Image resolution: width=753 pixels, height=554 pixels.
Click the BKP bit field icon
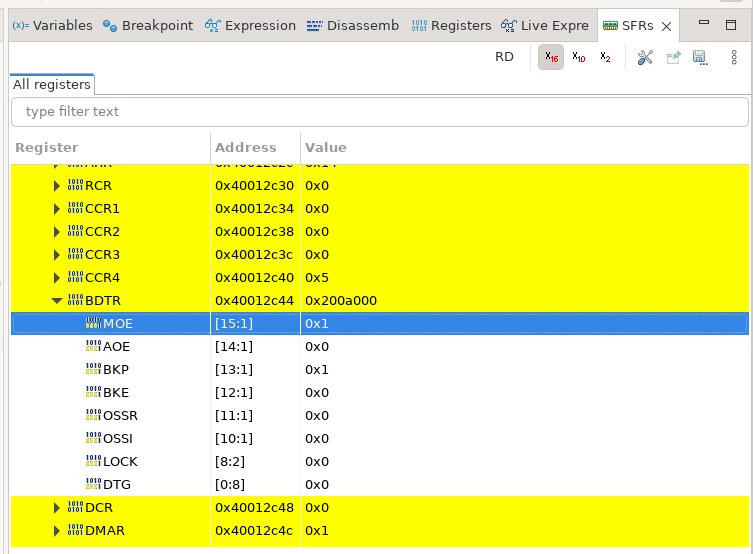tap(93, 369)
